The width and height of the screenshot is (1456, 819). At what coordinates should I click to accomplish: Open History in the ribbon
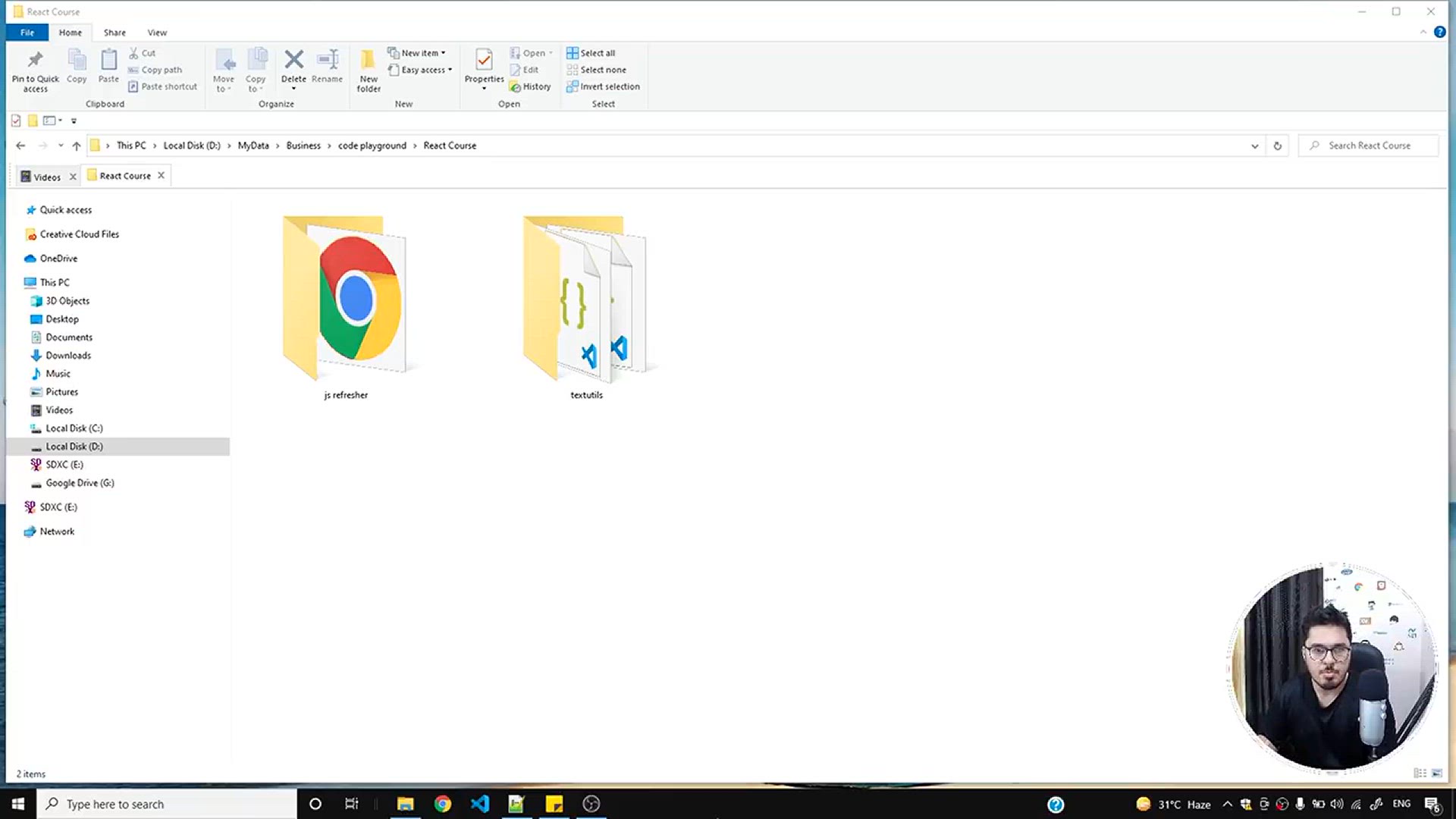click(530, 86)
